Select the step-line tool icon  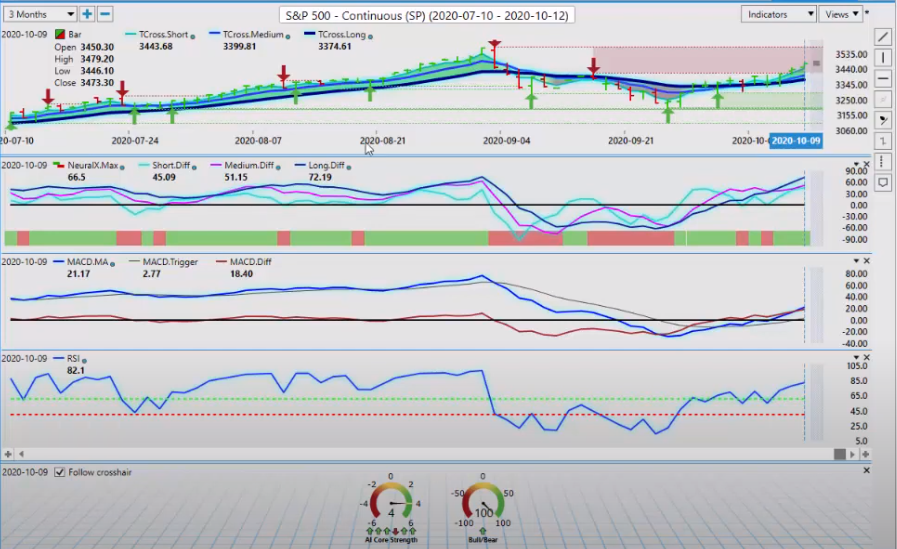point(883,141)
